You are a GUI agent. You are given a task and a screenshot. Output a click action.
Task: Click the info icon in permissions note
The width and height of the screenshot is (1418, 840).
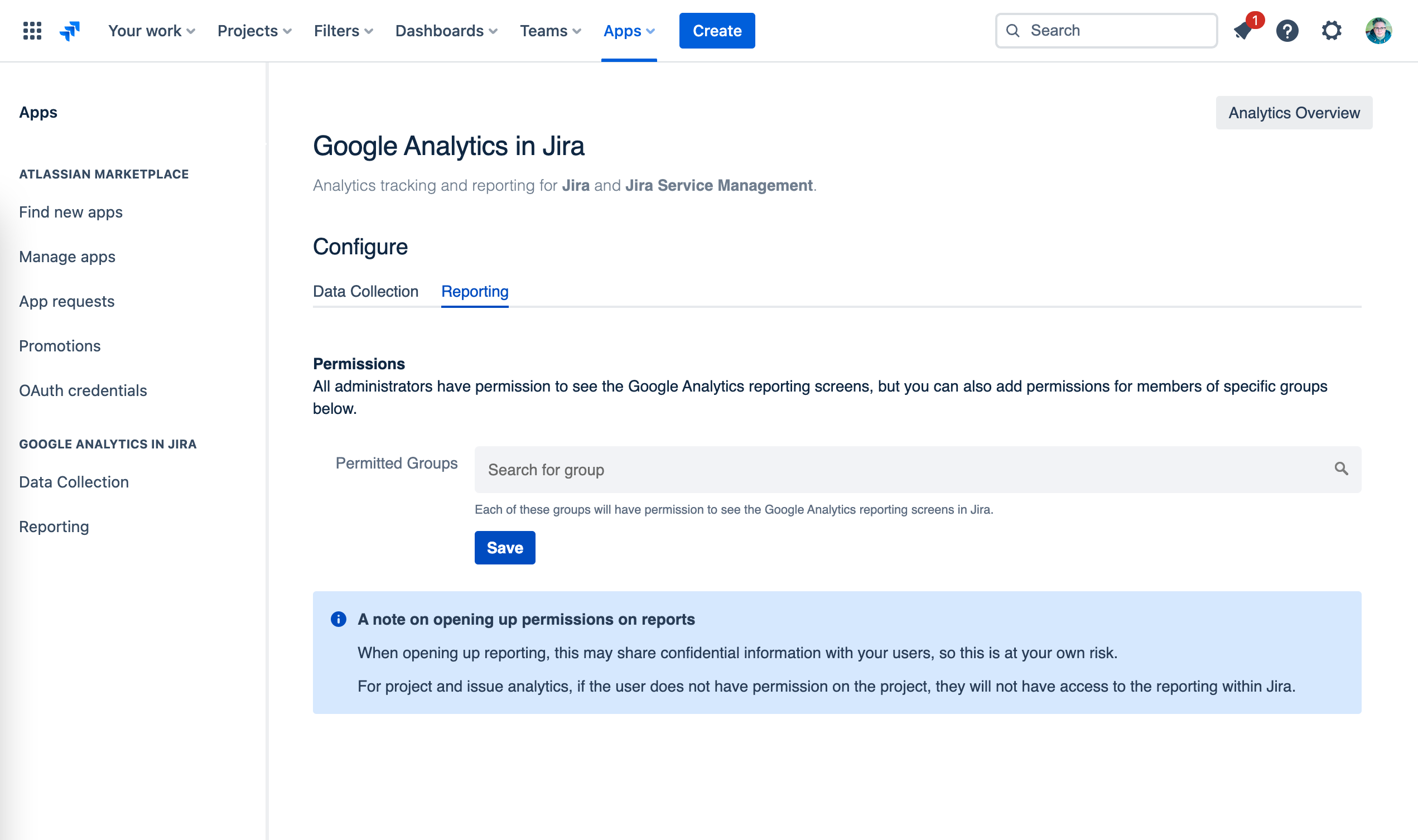pyautogui.click(x=339, y=619)
